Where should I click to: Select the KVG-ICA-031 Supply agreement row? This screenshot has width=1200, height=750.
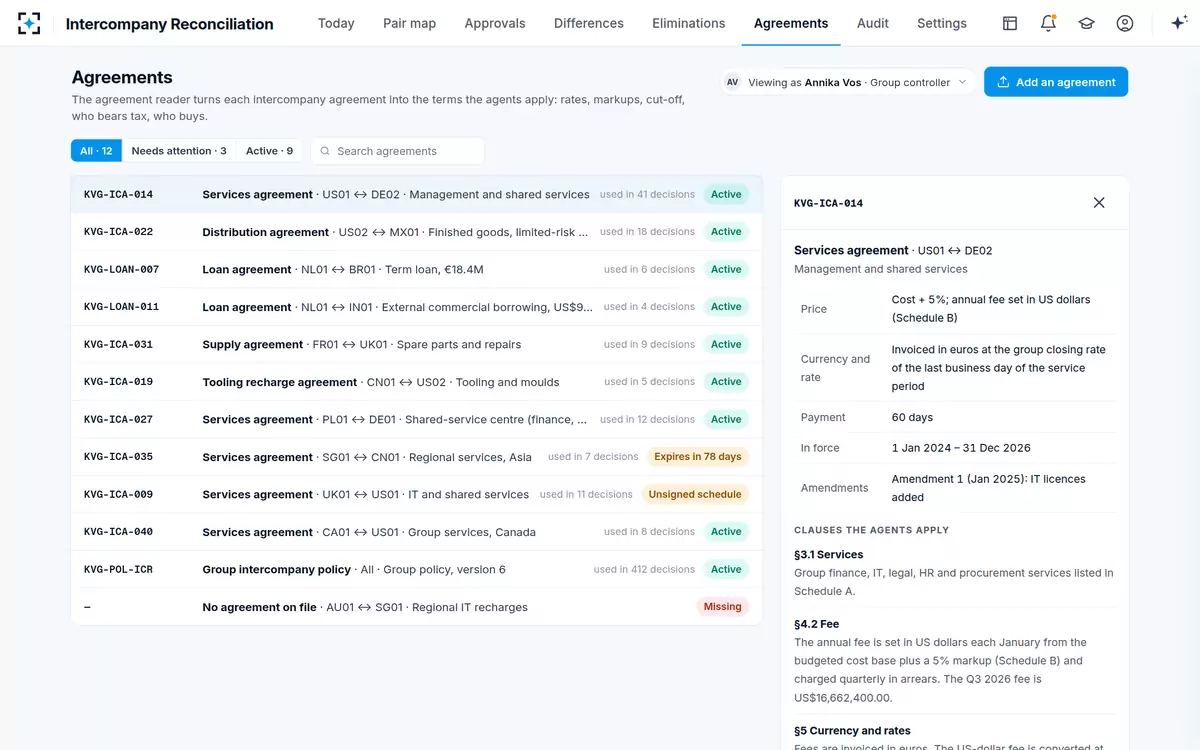pos(416,344)
